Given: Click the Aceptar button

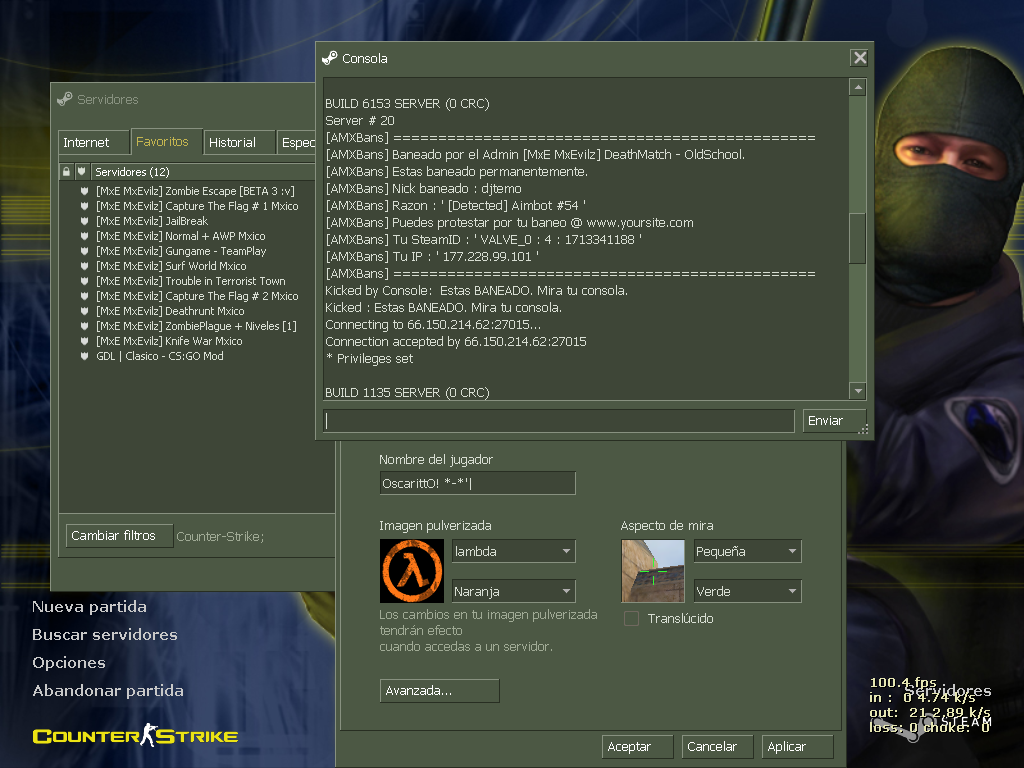Looking at the screenshot, I should point(637,746).
